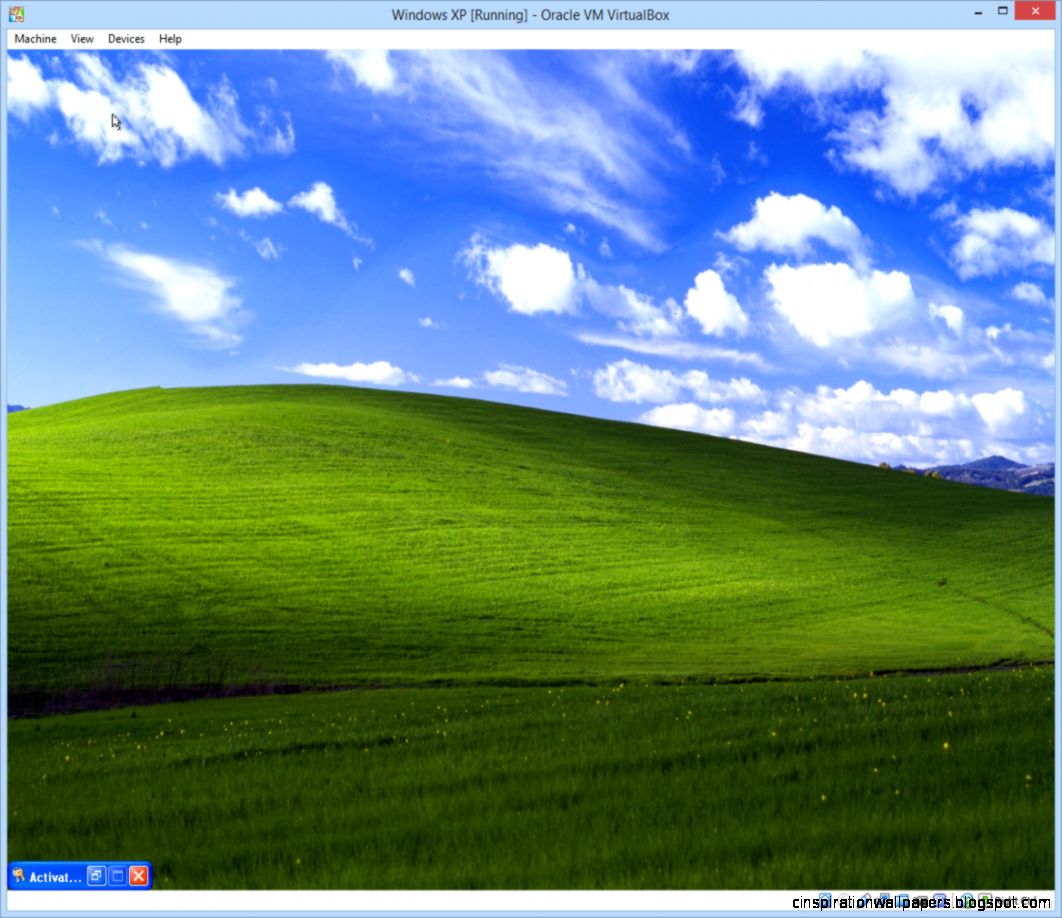
Task: Open the Help menu
Action: (170, 39)
